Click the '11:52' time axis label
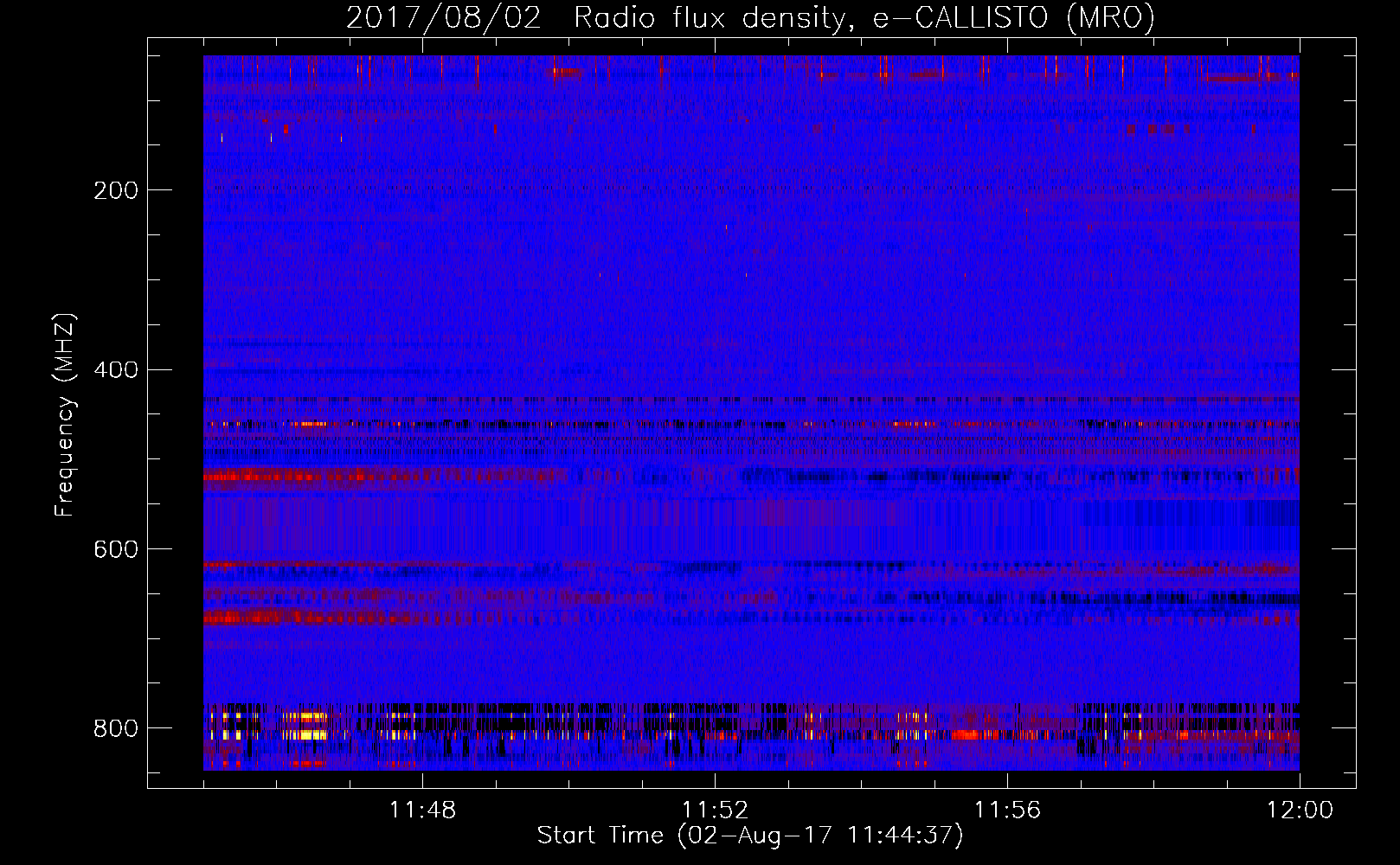Screen dimensions: 1400x865 coord(715,811)
